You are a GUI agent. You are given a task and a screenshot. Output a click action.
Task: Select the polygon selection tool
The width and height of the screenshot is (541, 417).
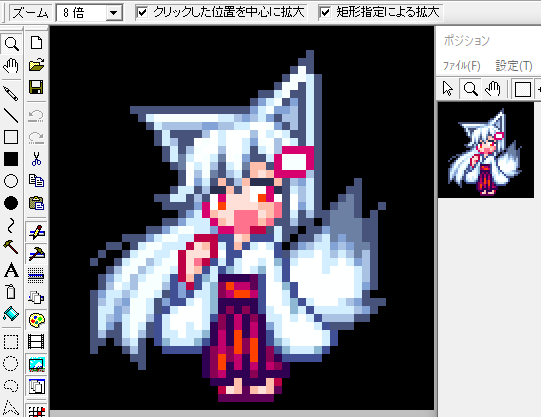(x=11, y=408)
